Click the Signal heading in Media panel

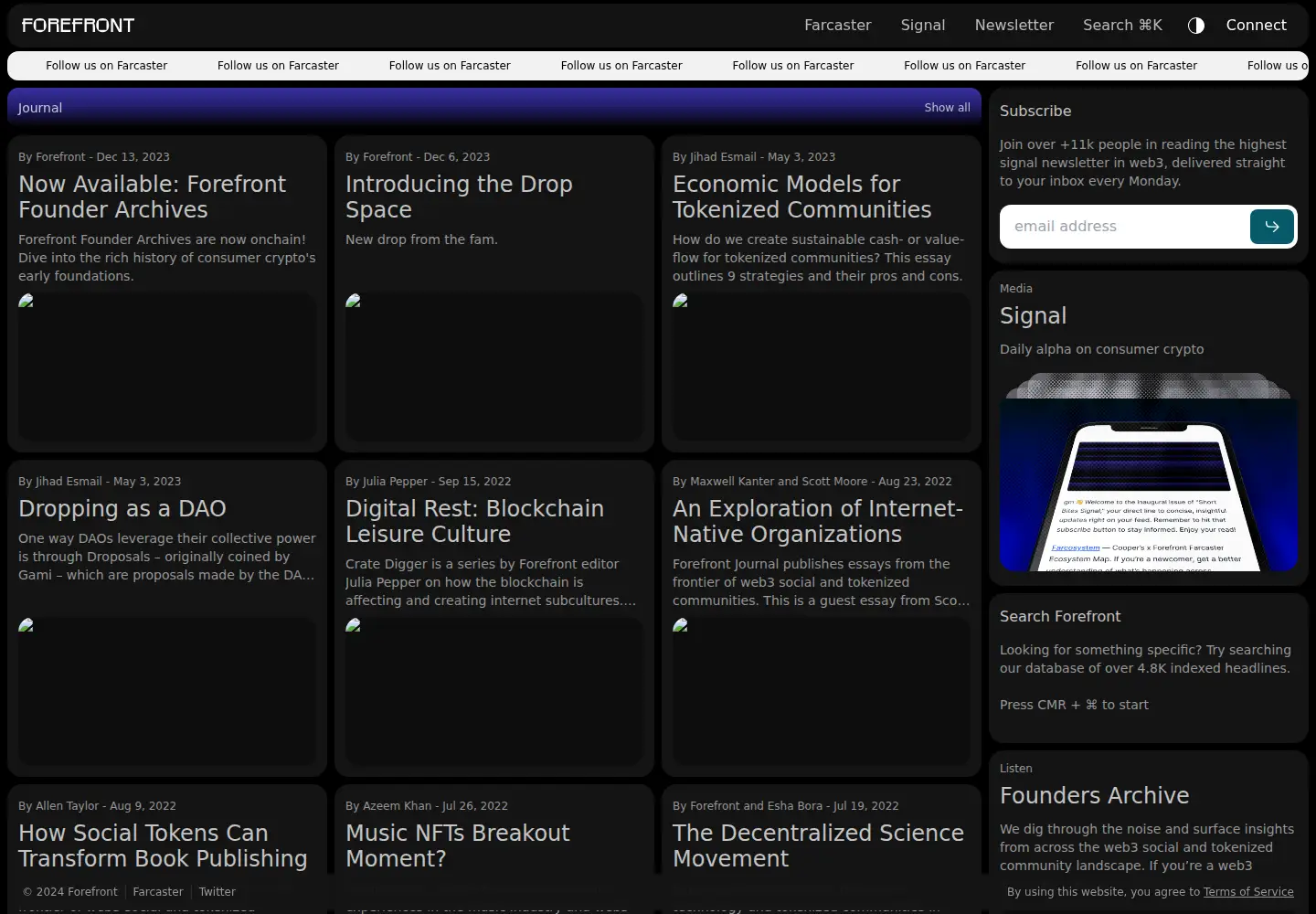(1033, 316)
